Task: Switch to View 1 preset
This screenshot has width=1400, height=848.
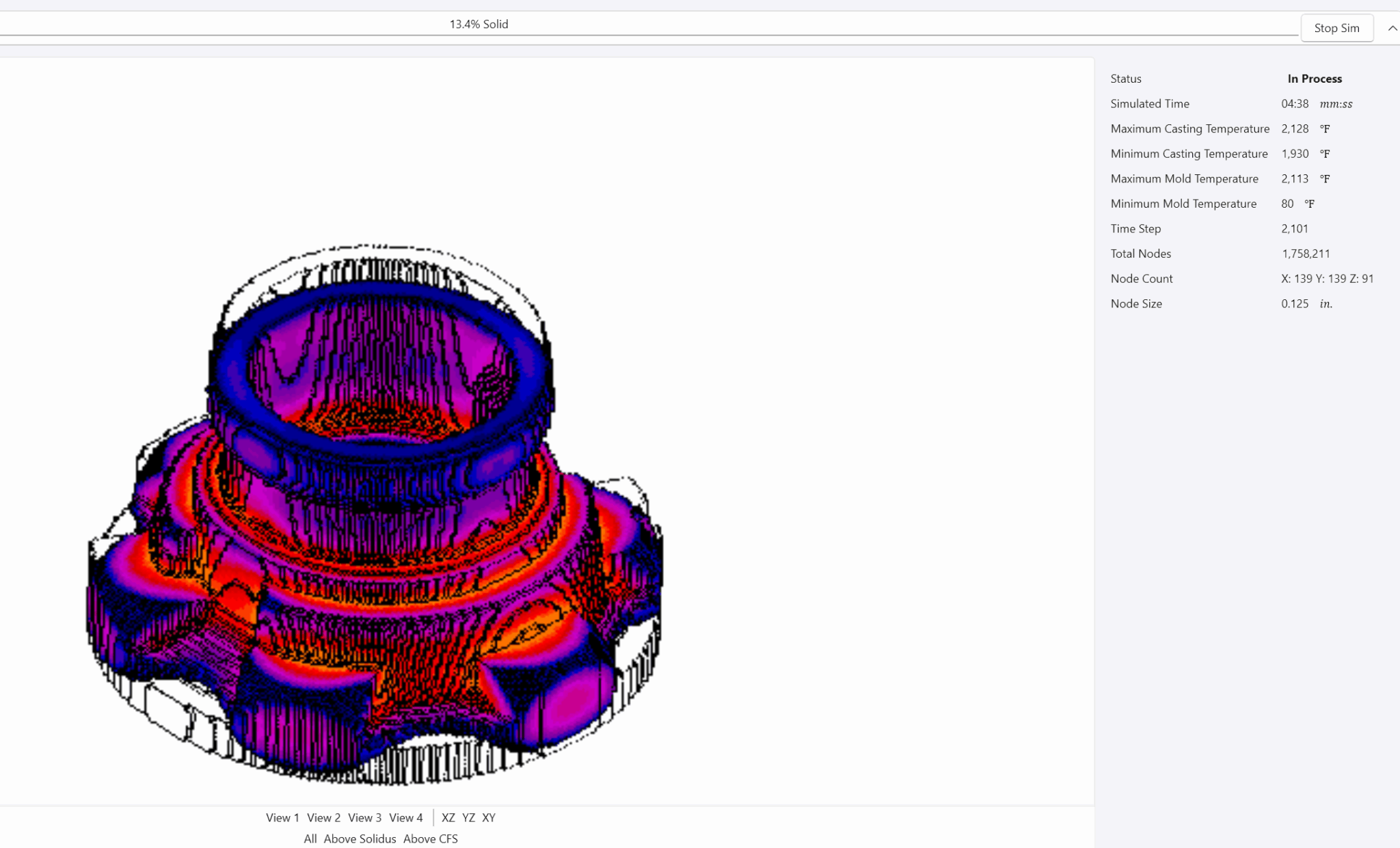Action: pos(282,817)
